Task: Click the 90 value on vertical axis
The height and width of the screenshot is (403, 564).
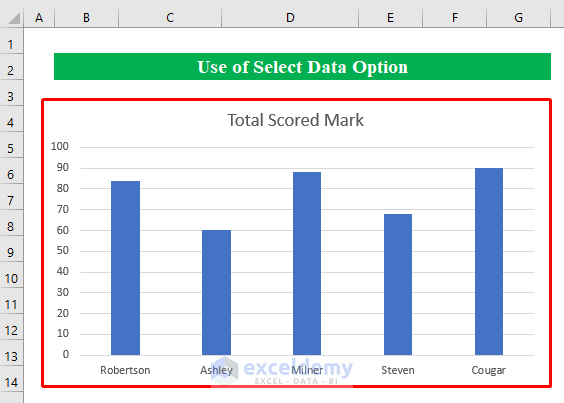Action: point(63,167)
